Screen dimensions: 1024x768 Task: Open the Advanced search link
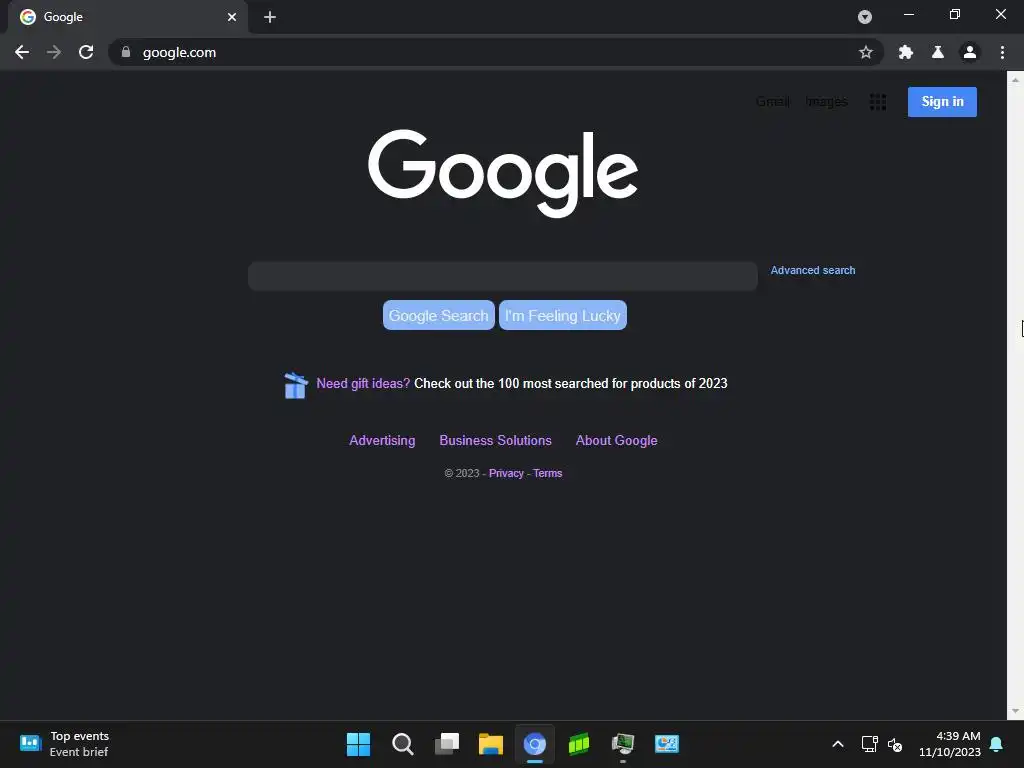pyautogui.click(x=812, y=270)
